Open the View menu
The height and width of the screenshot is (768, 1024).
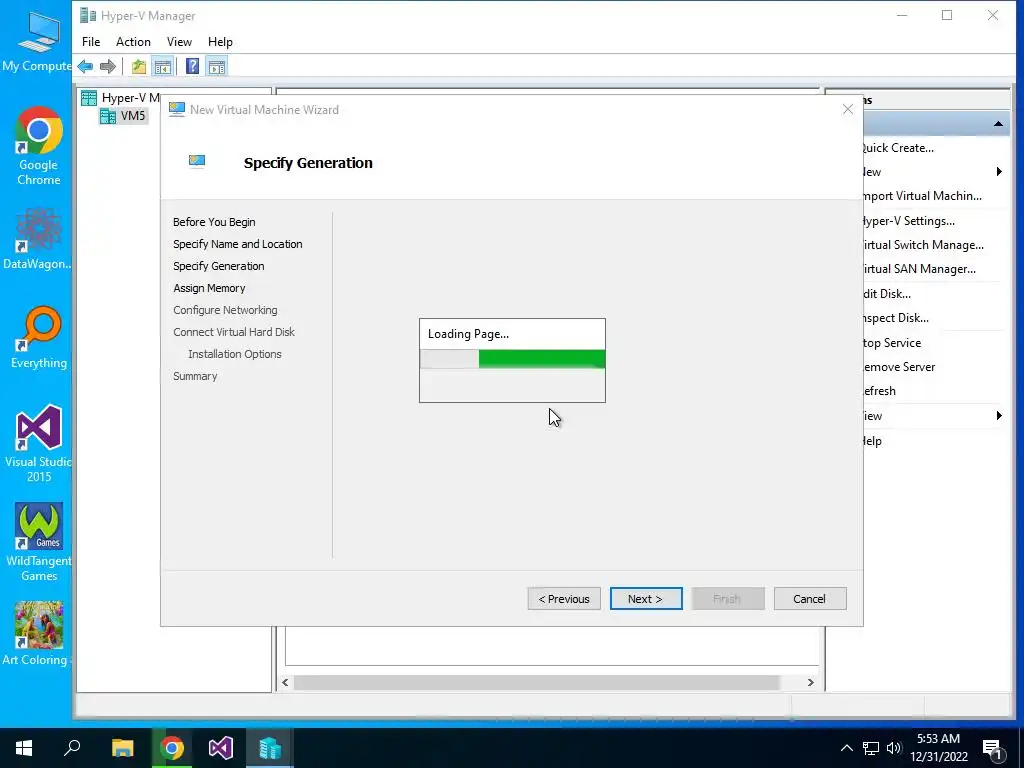coord(179,42)
